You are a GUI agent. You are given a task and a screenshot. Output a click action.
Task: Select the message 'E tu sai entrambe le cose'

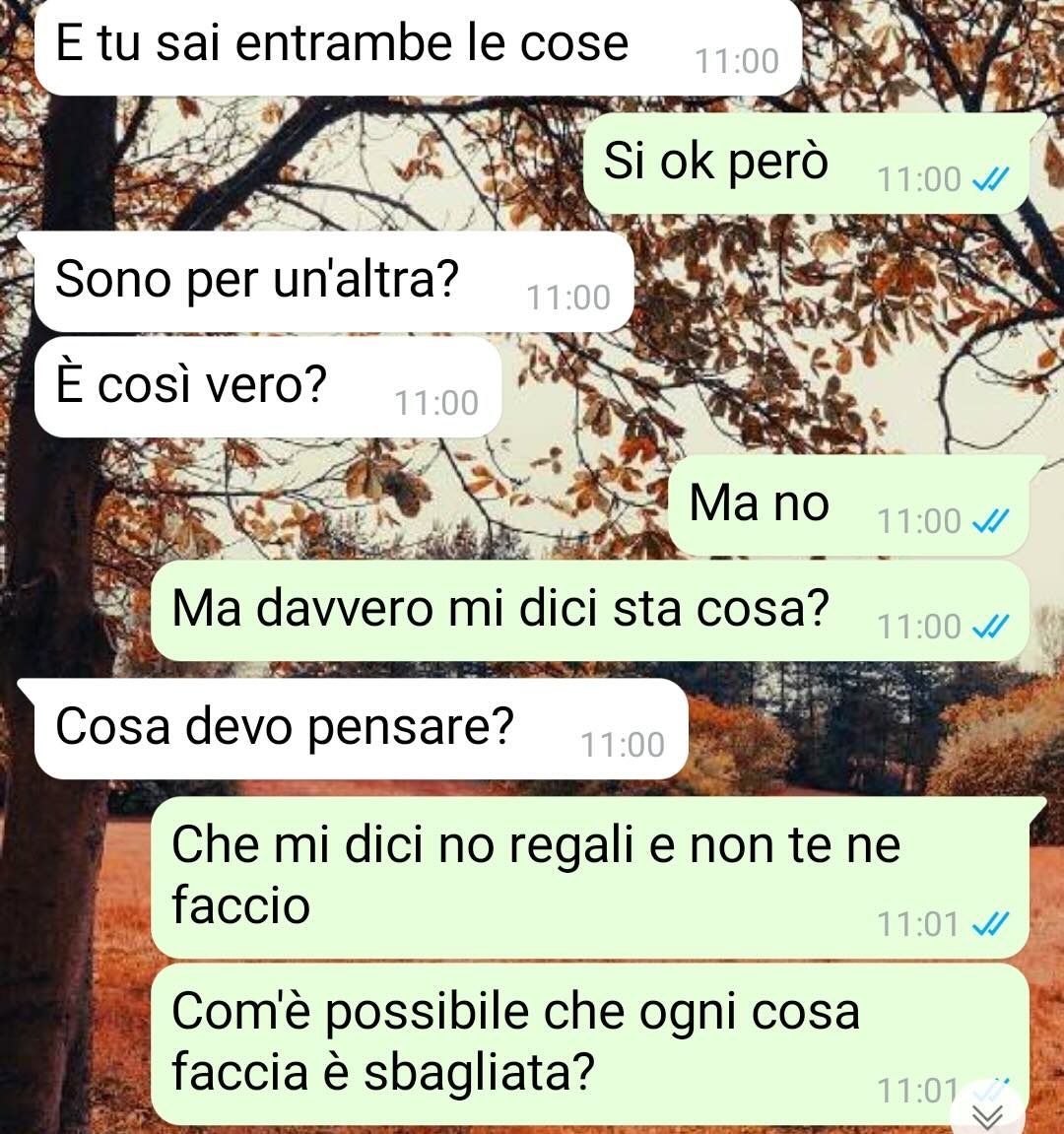(418, 46)
